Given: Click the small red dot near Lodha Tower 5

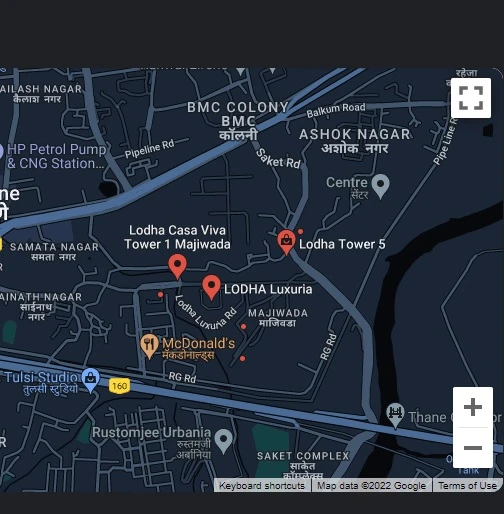Looking at the screenshot, I should coord(300,231).
